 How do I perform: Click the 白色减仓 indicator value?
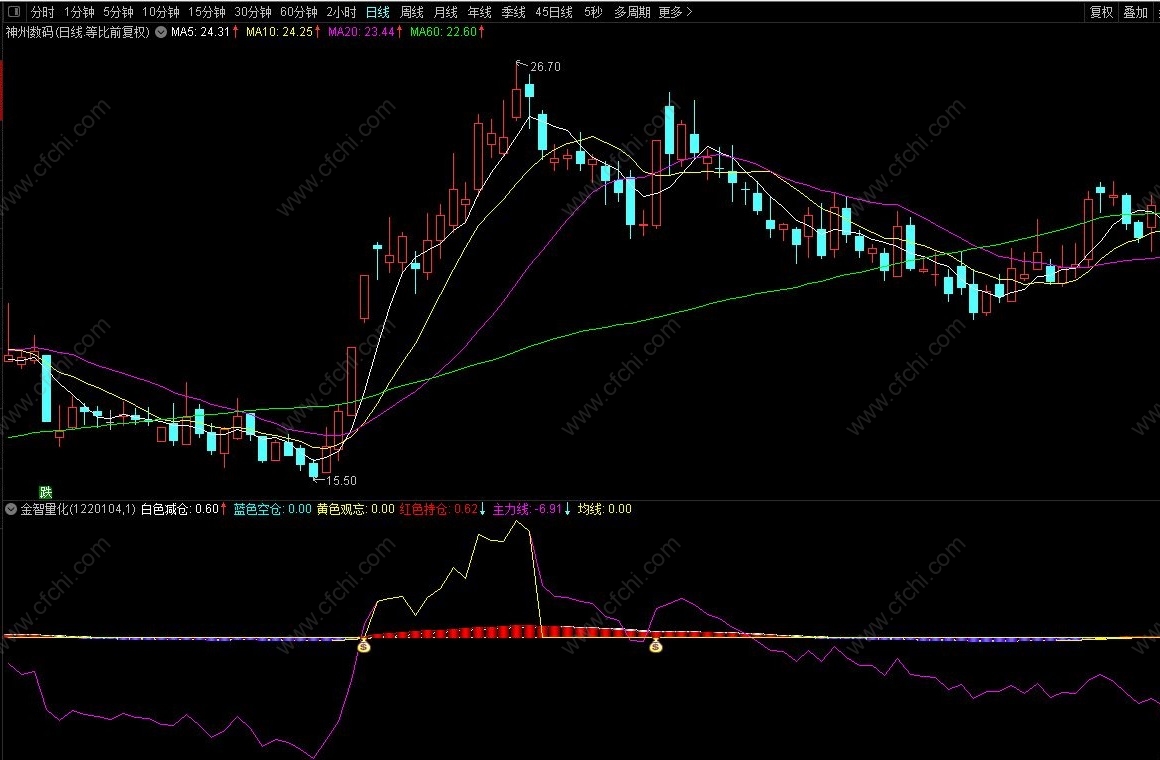click(x=183, y=509)
